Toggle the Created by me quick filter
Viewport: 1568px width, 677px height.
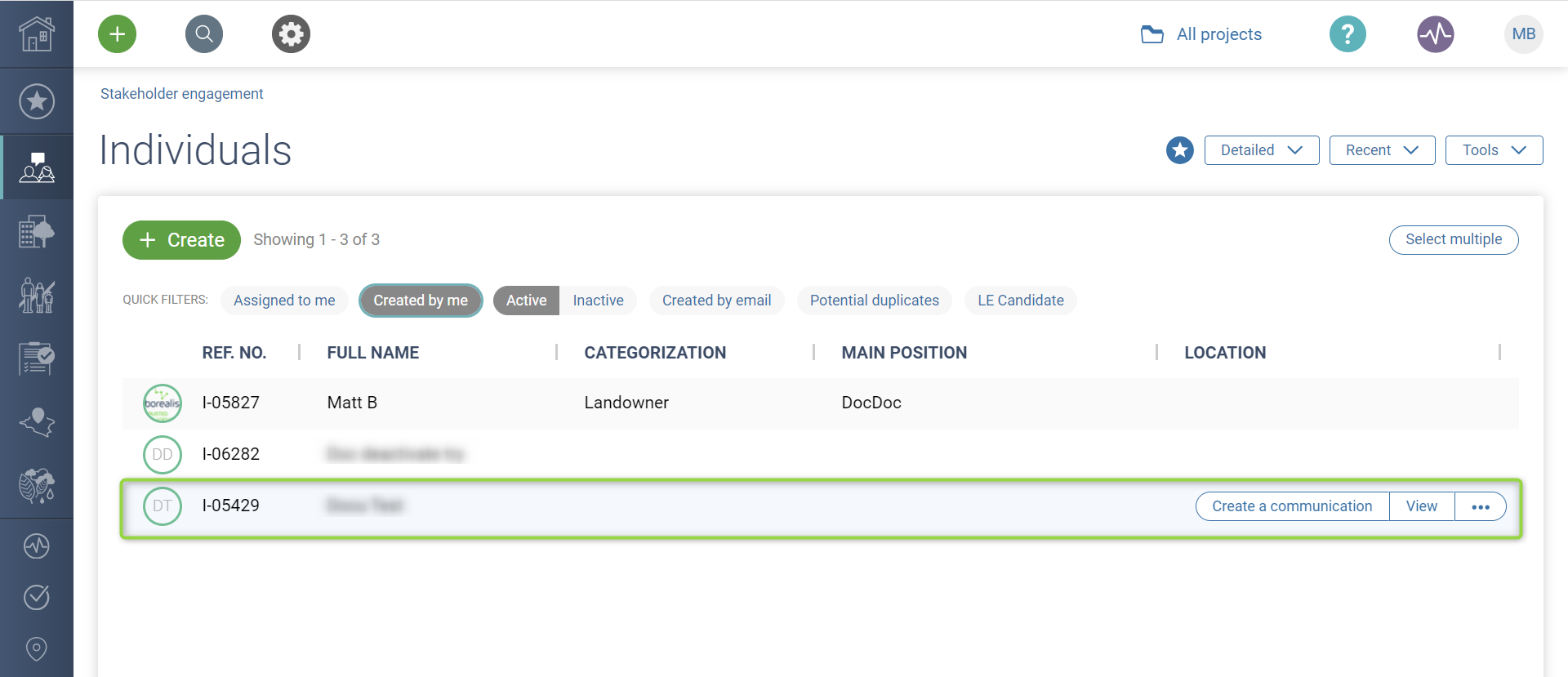[421, 301]
